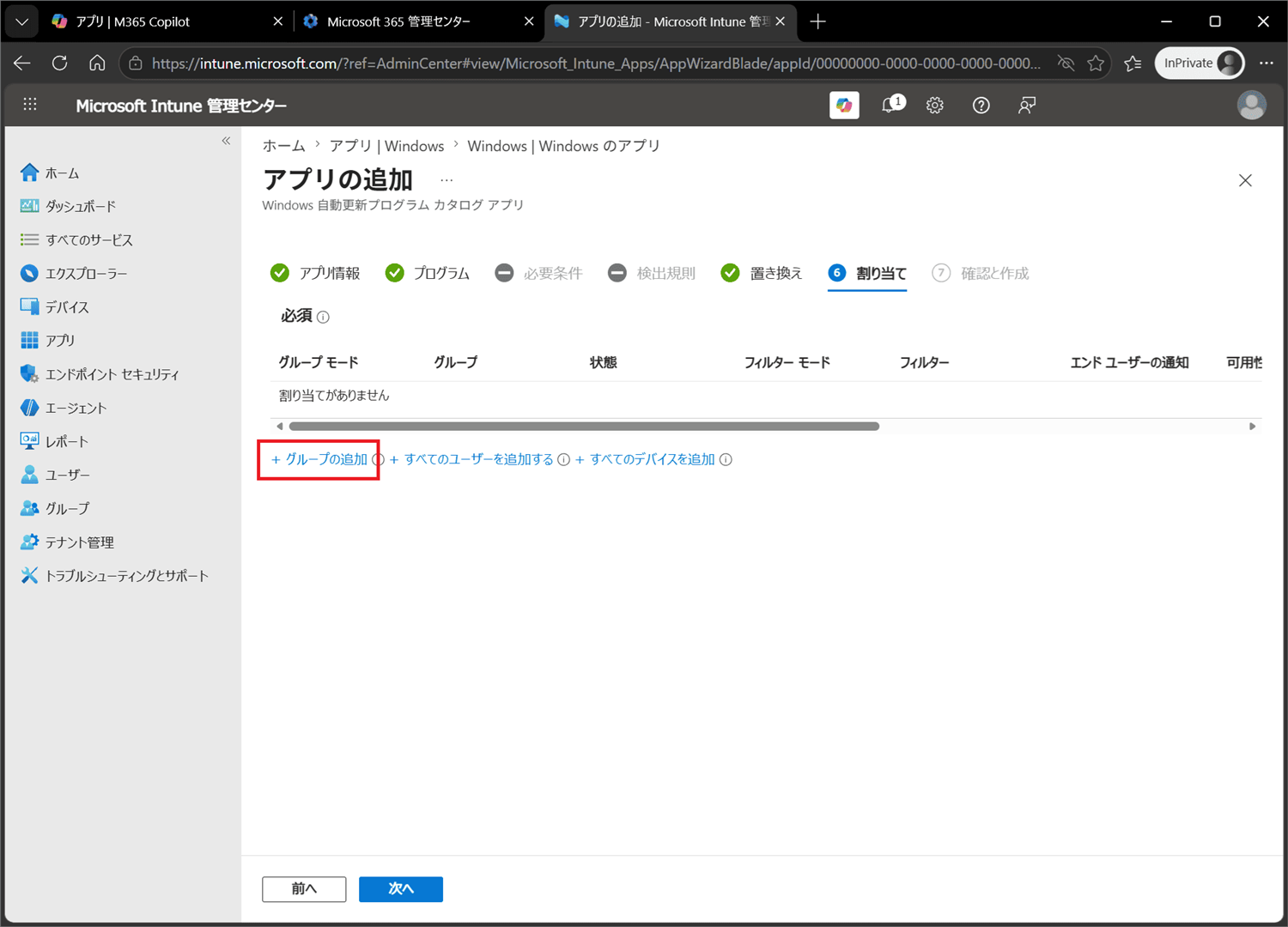Click the アプリ | Windows breadcrumb
1288x927 pixels.
tap(387, 146)
